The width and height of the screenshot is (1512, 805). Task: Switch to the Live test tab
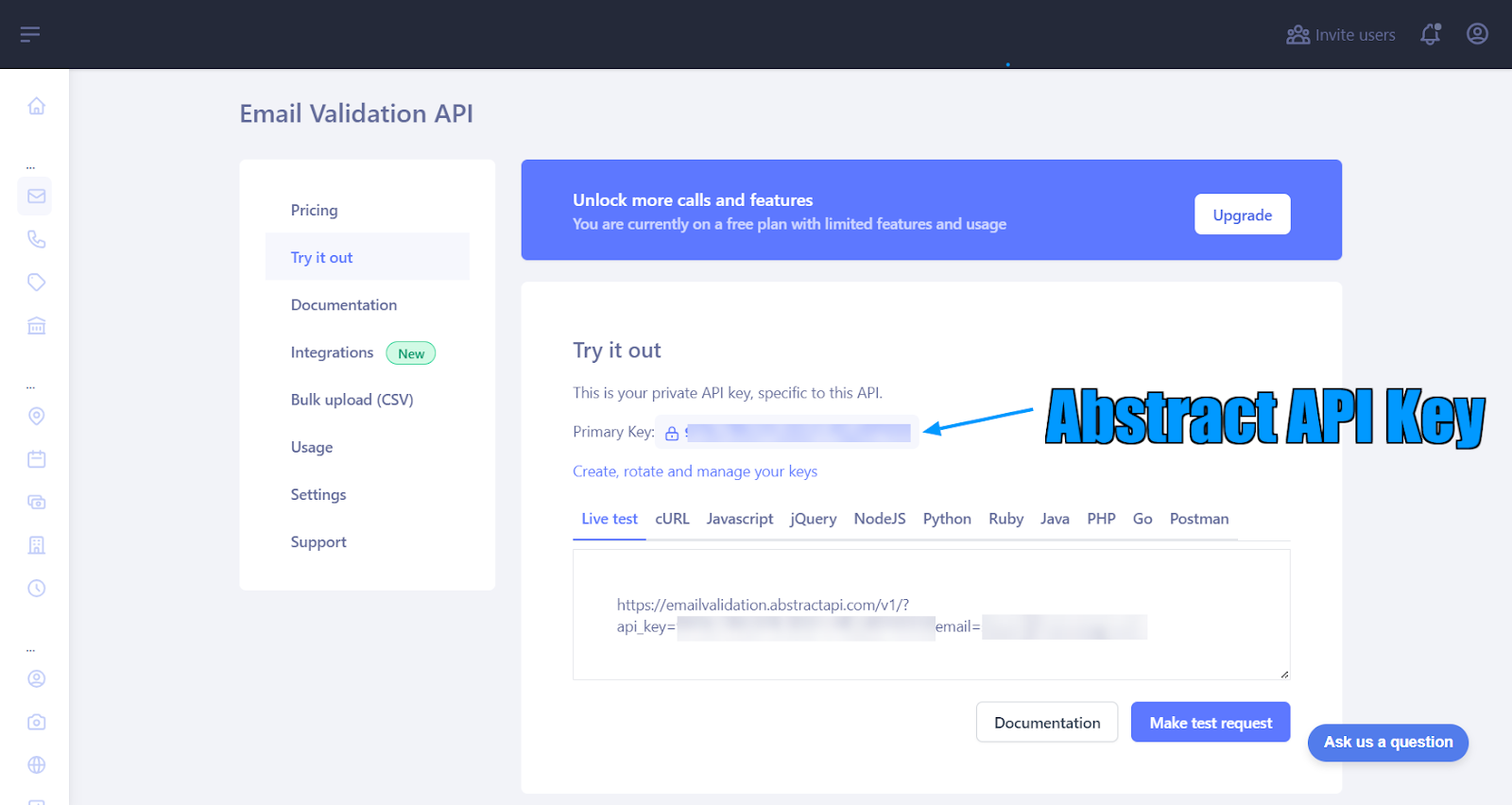point(610,519)
